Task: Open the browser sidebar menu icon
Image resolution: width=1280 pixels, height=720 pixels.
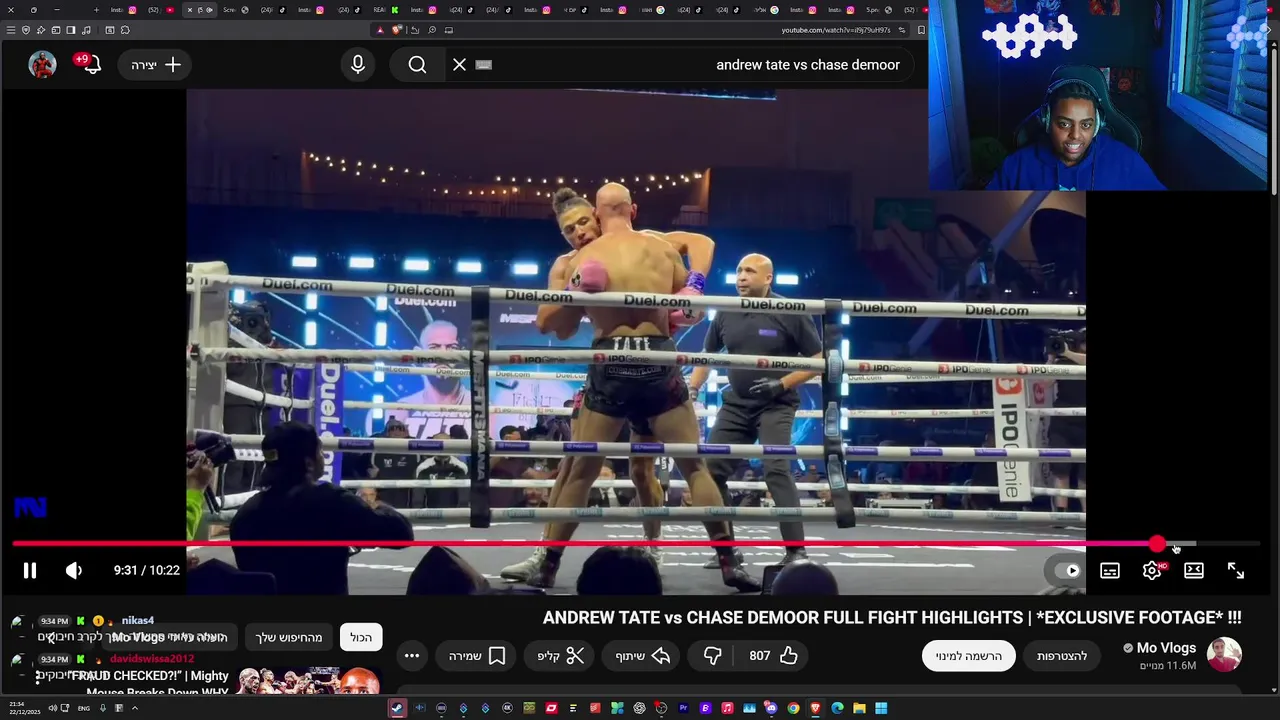Action: [x=10, y=30]
